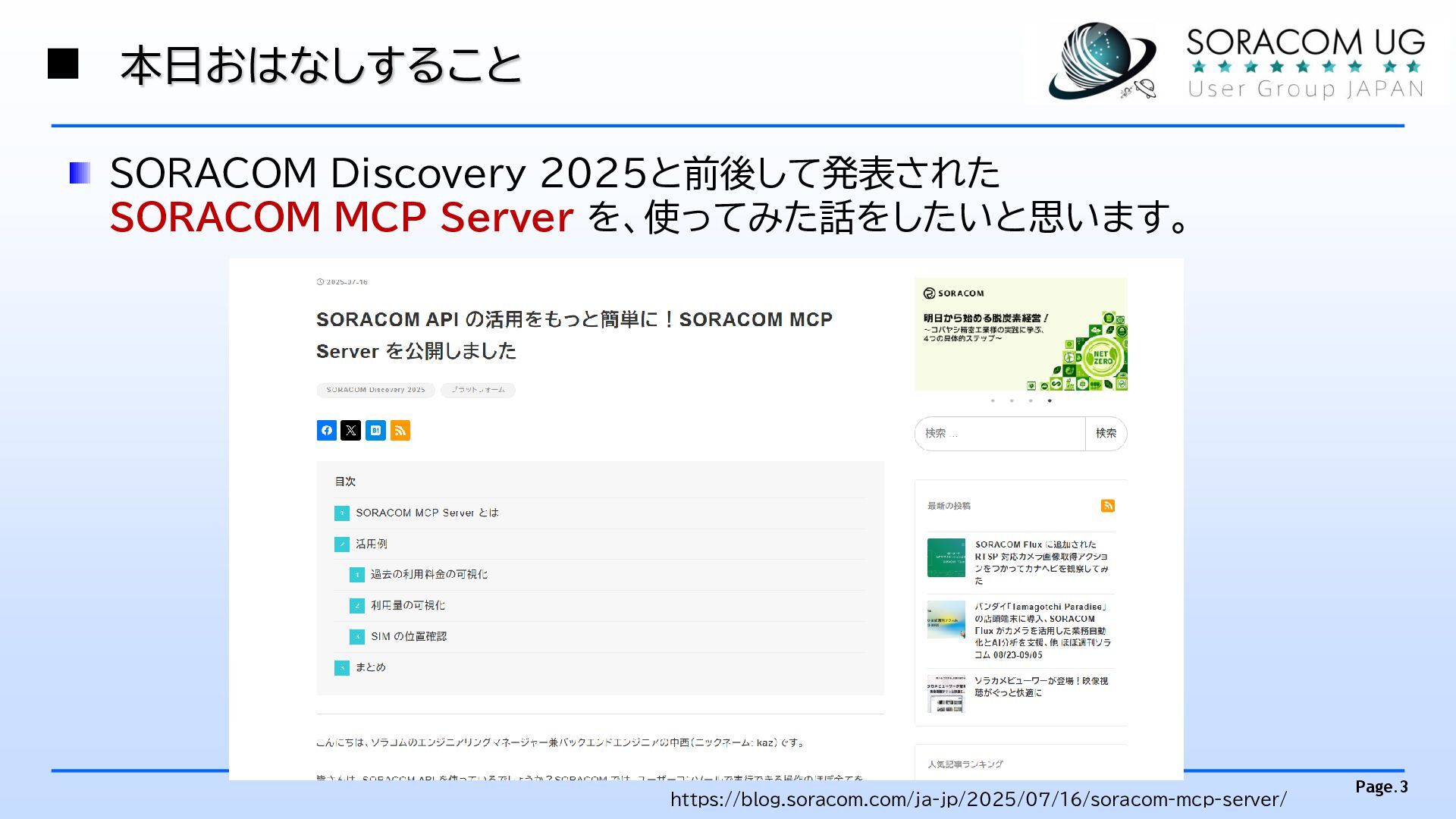Click the SORACOM Discovery 2025 tag
This screenshot has width=1456, height=819.
(x=375, y=390)
